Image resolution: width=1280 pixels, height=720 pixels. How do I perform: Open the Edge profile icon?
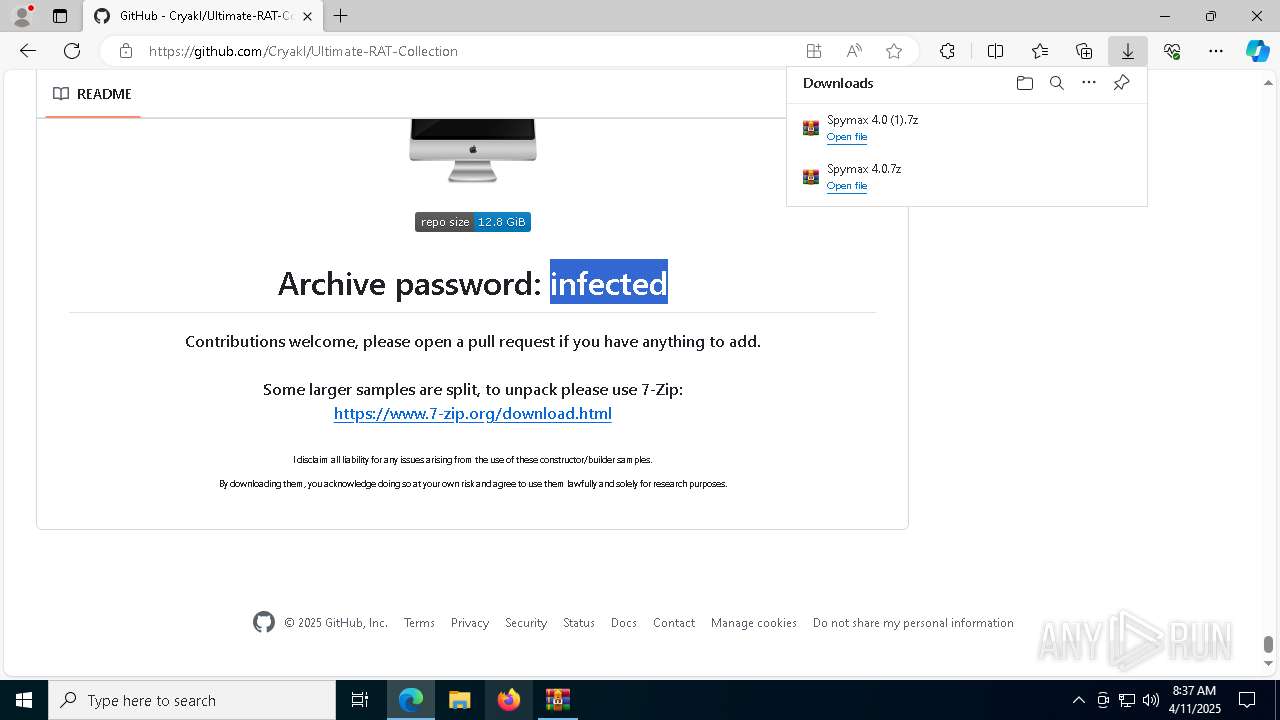22,16
